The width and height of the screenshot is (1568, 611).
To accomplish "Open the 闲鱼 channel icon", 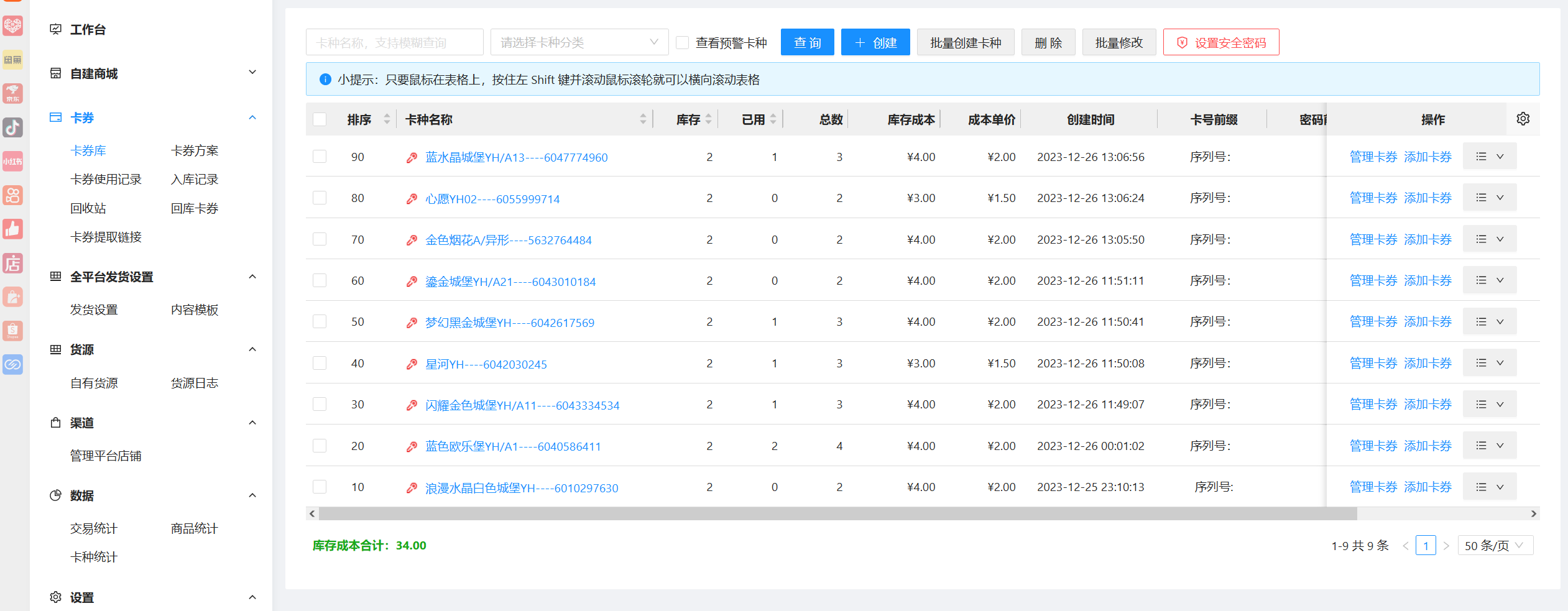I will [x=13, y=59].
